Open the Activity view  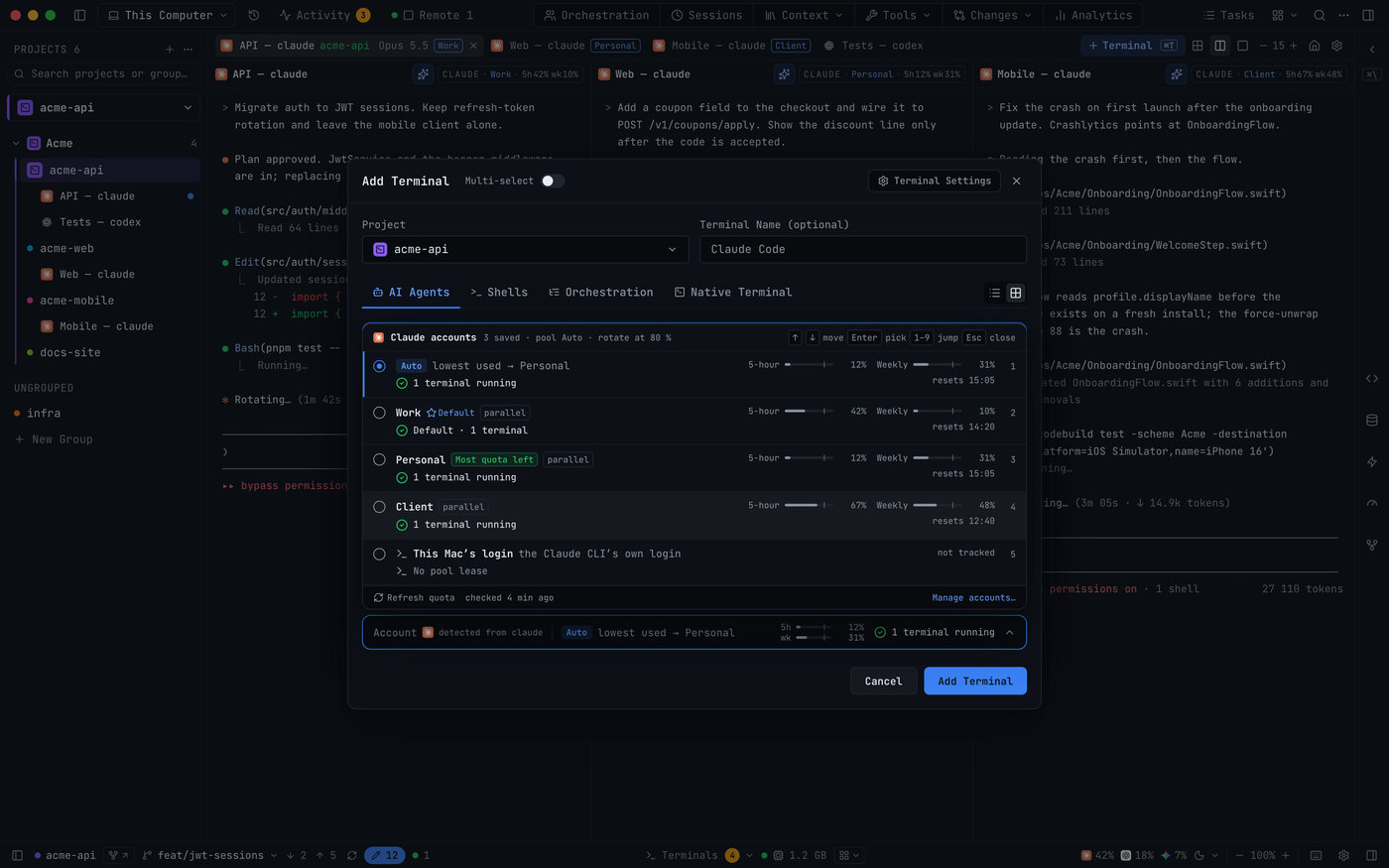[324, 15]
